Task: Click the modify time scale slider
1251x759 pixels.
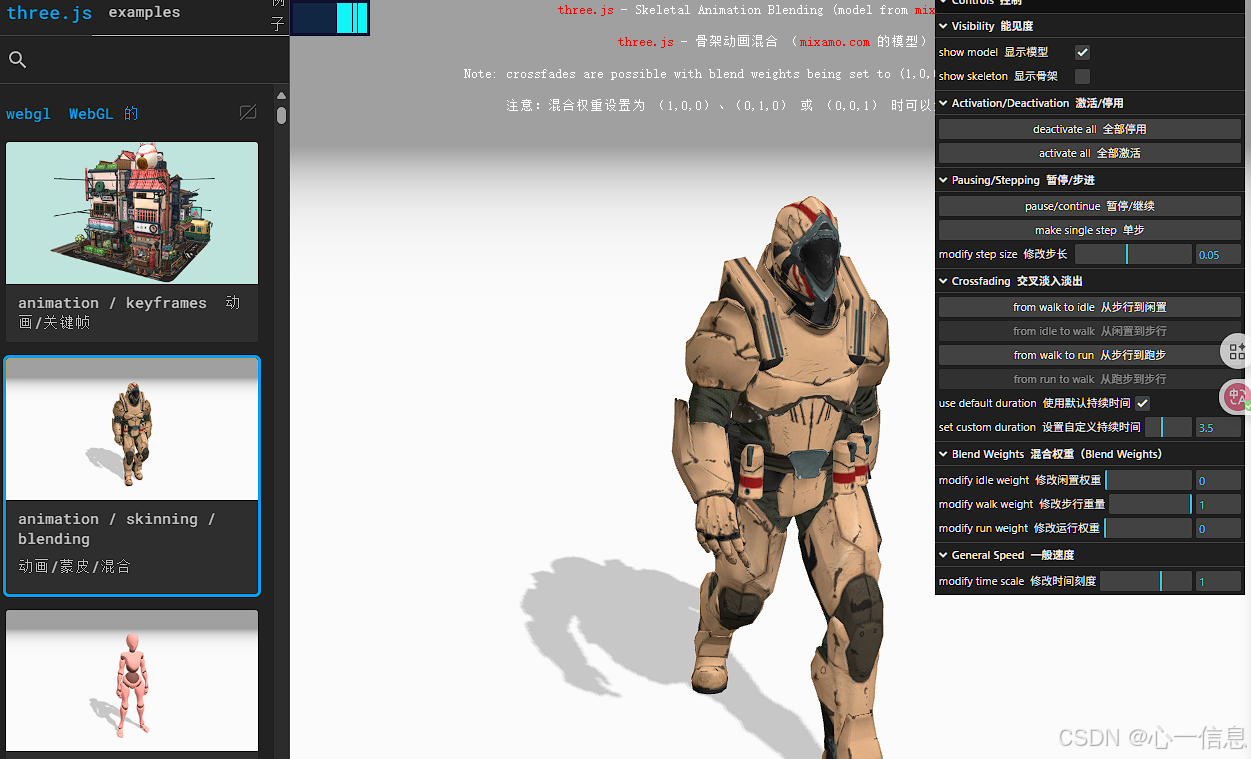Action: point(1146,581)
